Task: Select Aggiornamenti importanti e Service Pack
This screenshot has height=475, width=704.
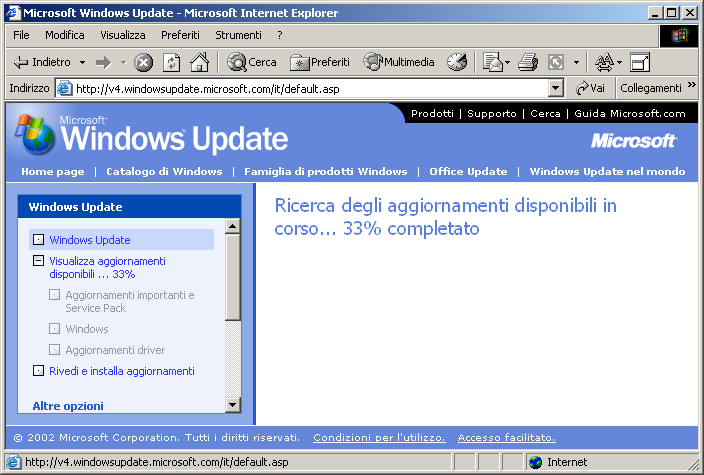Action: coord(130,302)
